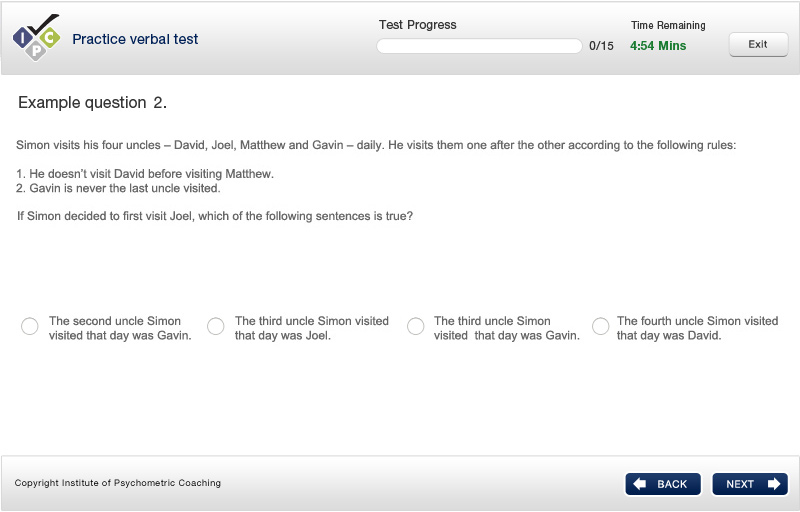Click the left arrow on Back button
Viewport: 800px width, 512px height.
click(x=640, y=484)
